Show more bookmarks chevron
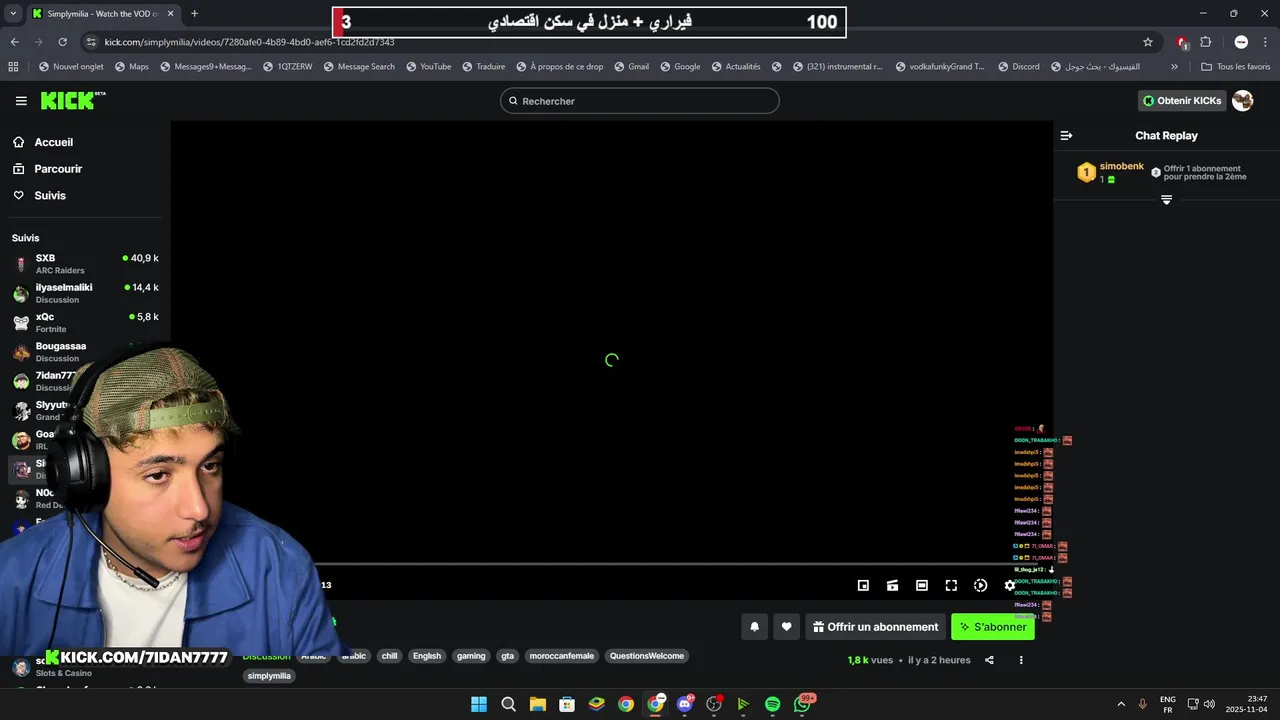1280x720 pixels. click(1174, 67)
